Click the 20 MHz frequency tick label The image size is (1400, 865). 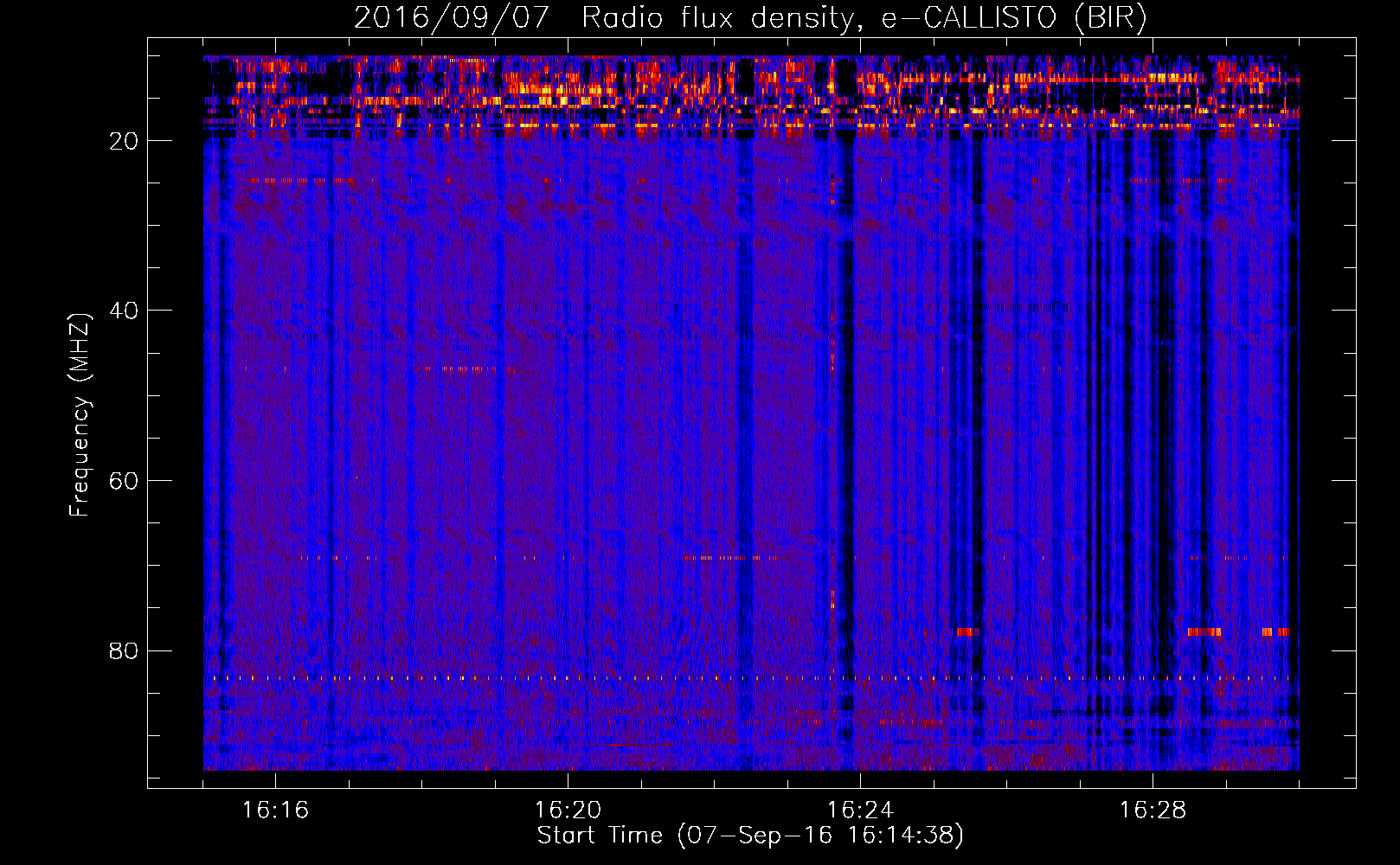coord(124,141)
